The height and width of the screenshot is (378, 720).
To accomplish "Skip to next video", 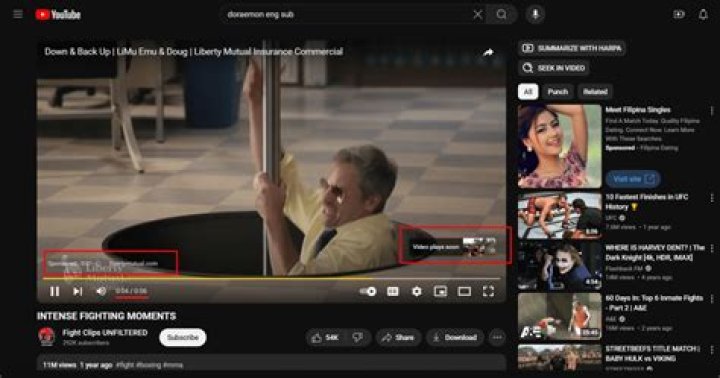I will pyautogui.click(x=78, y=291).
